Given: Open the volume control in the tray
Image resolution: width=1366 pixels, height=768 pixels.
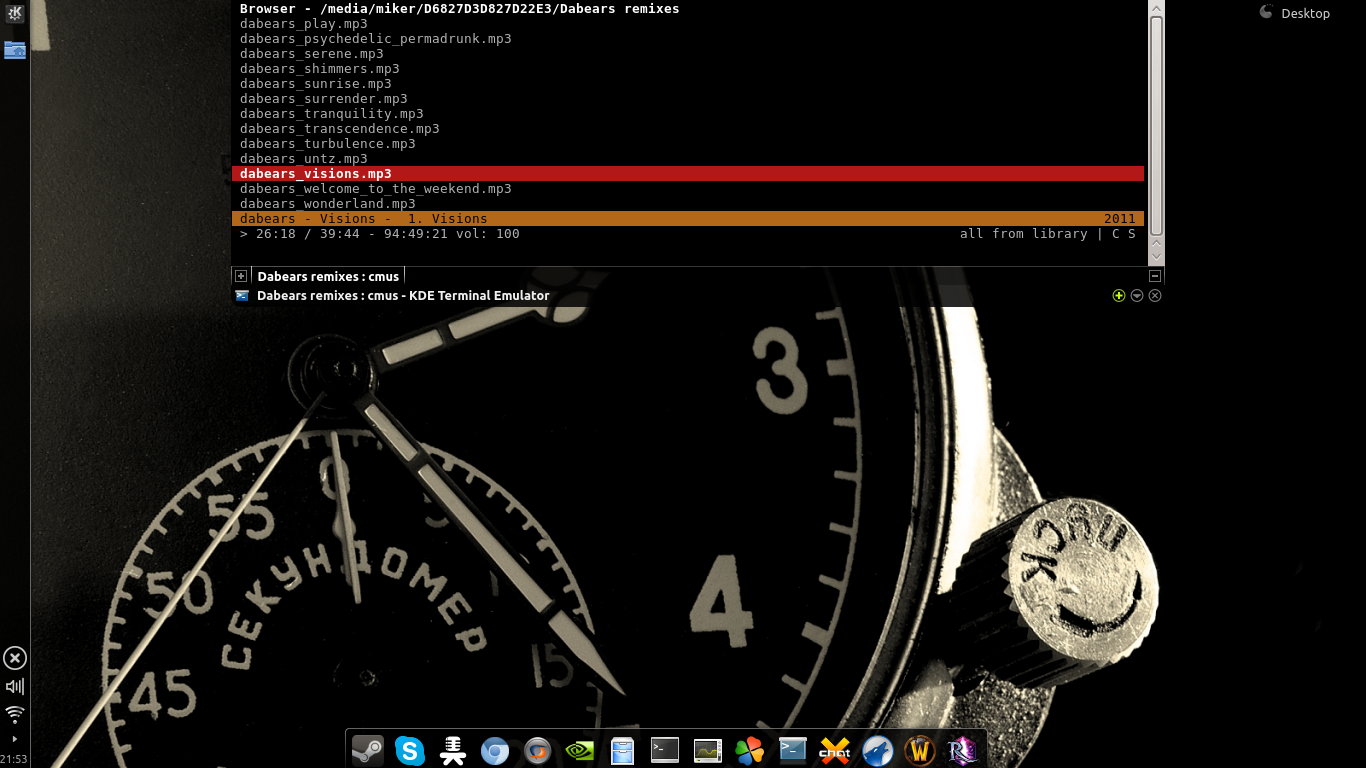Looking at the screenshot, I should (x=15, y=686).
